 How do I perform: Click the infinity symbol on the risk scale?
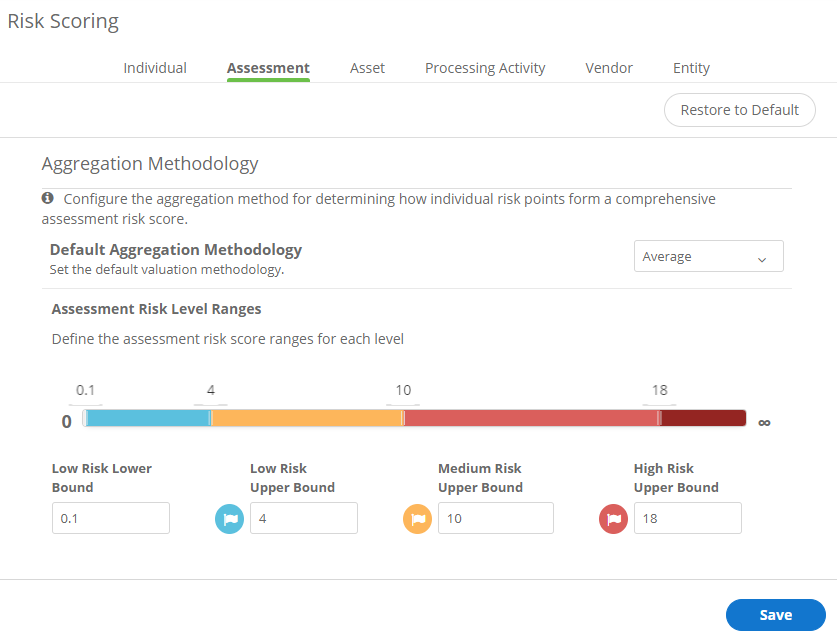(x=764, y=422)
